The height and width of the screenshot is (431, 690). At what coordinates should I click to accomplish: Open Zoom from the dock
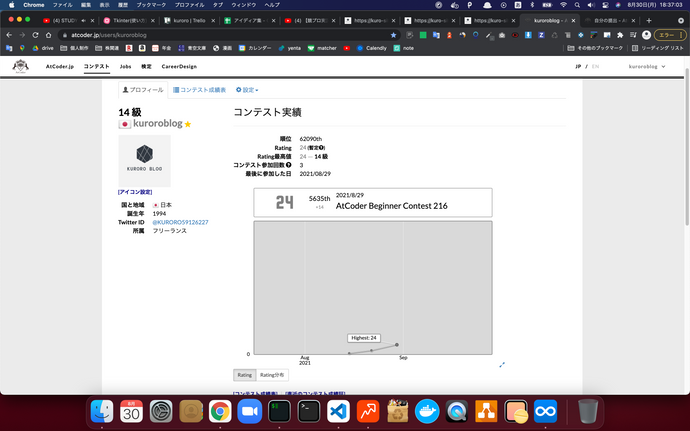tap(250, 412)
